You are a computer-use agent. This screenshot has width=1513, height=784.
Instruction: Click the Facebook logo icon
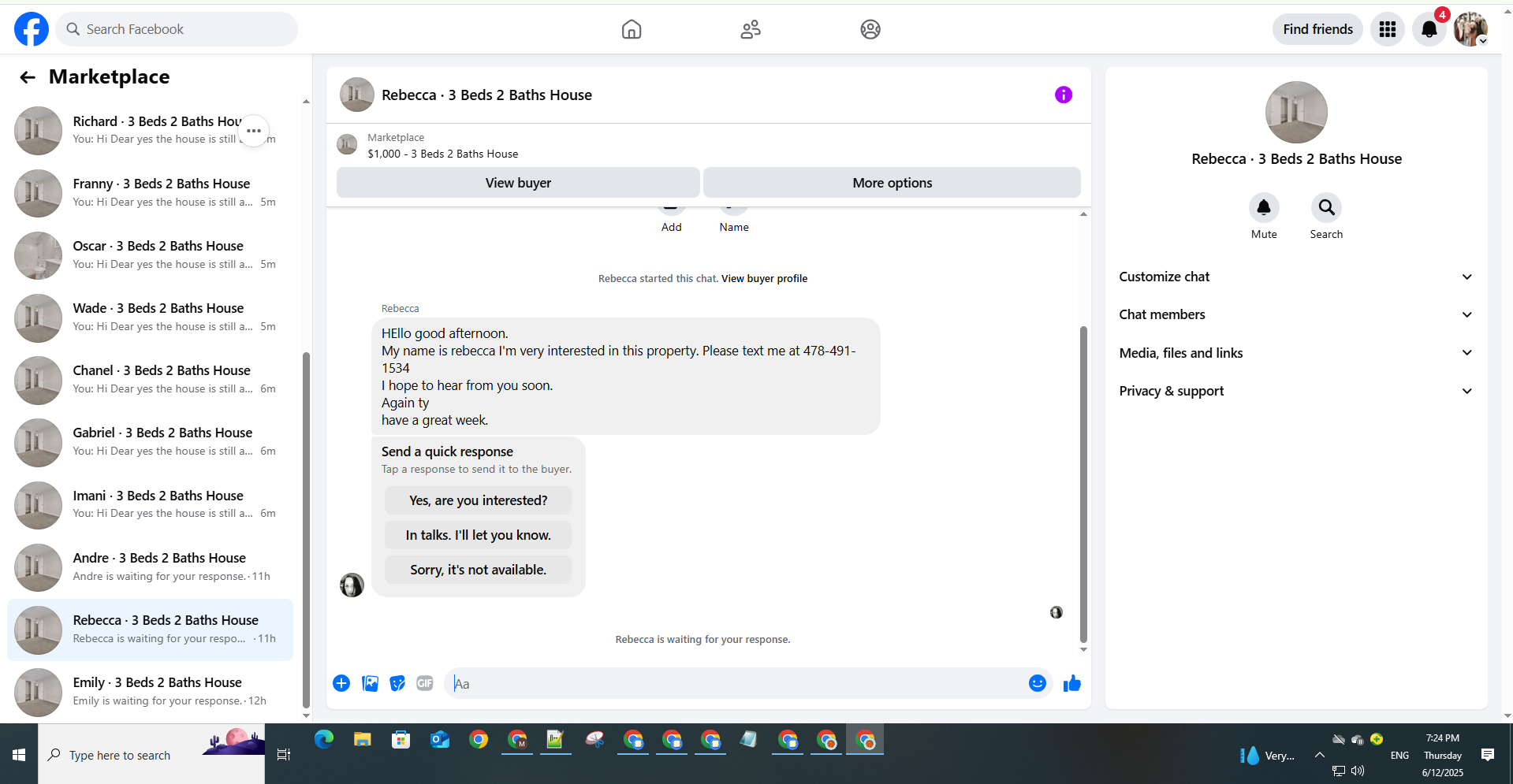[x=32, y=29]
